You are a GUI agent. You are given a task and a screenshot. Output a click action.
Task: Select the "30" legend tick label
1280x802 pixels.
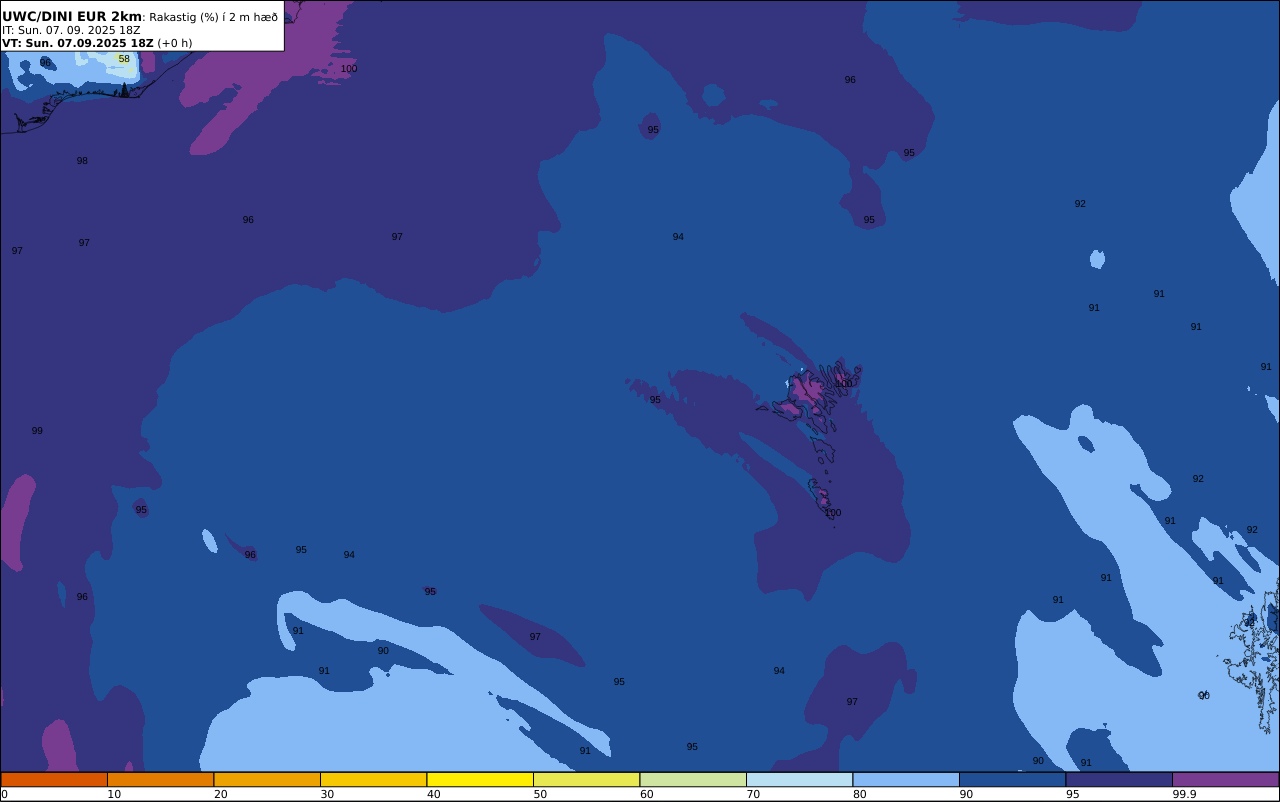(x=327, y=794)
